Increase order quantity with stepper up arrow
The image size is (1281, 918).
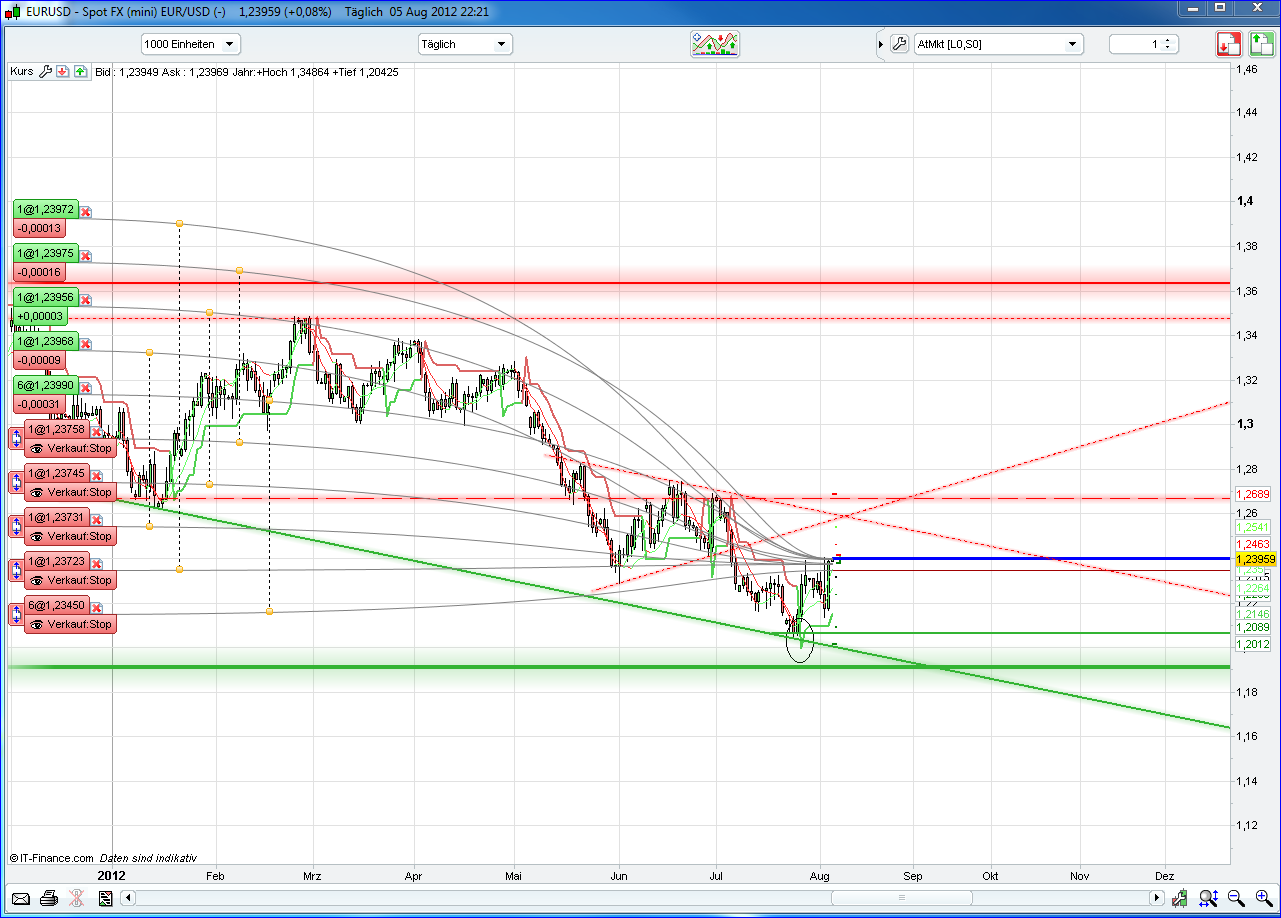1169,40
